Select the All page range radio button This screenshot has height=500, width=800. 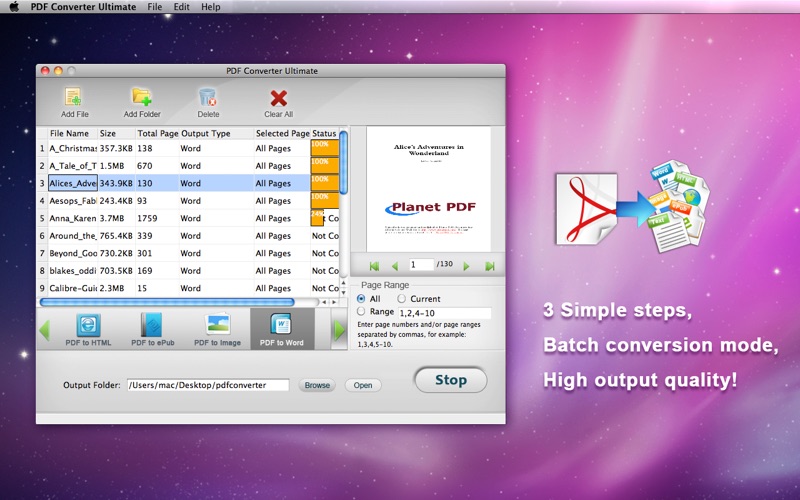point(361,298)
